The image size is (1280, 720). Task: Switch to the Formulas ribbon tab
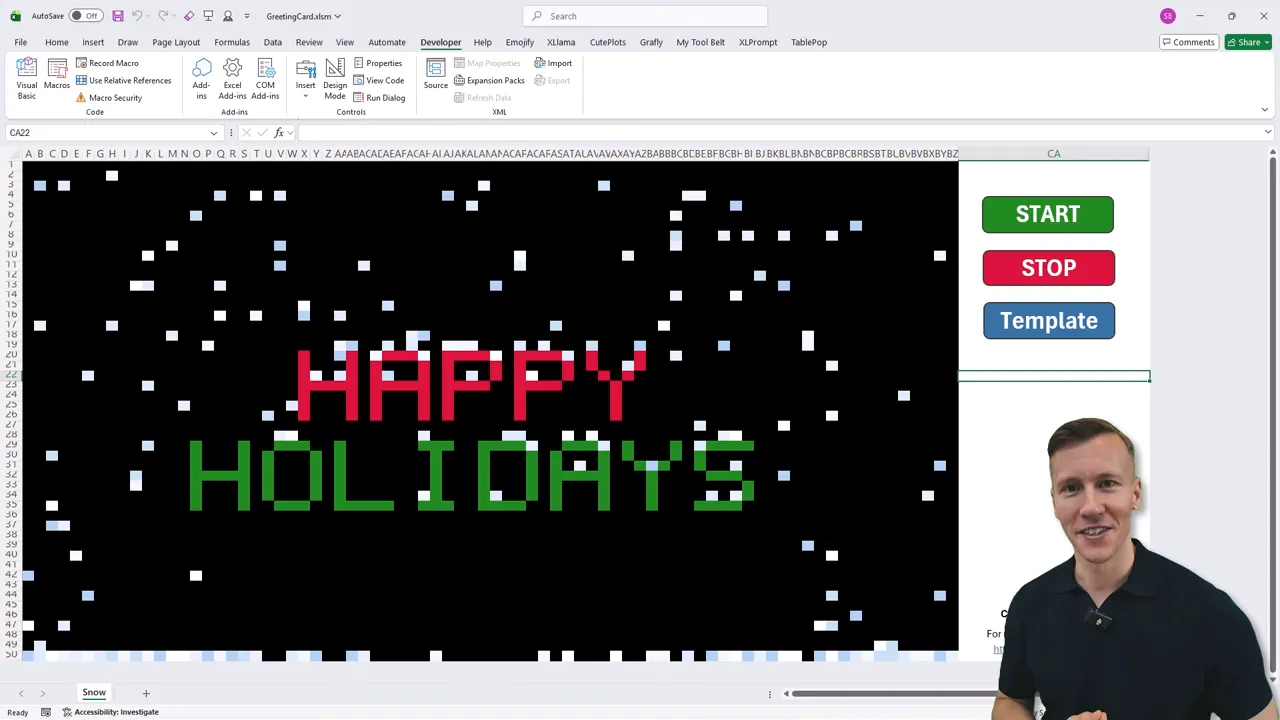pos(231,42)
